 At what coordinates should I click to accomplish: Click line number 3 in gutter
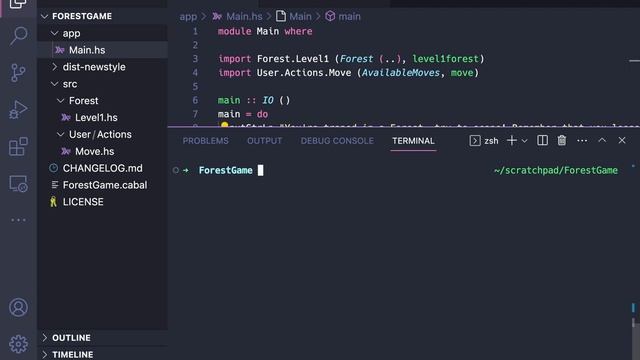pos(195,59)
